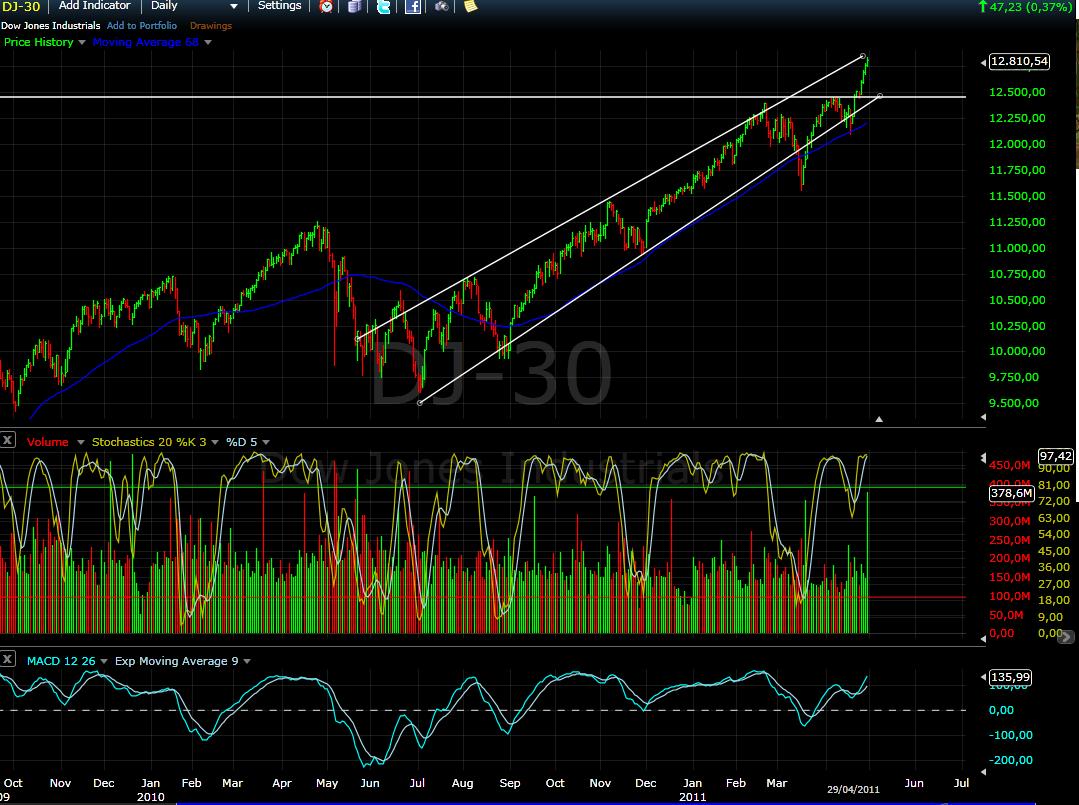
Task: Expand the MACD 12 26 dropdown arrow
Action: [x=104, y=661]
